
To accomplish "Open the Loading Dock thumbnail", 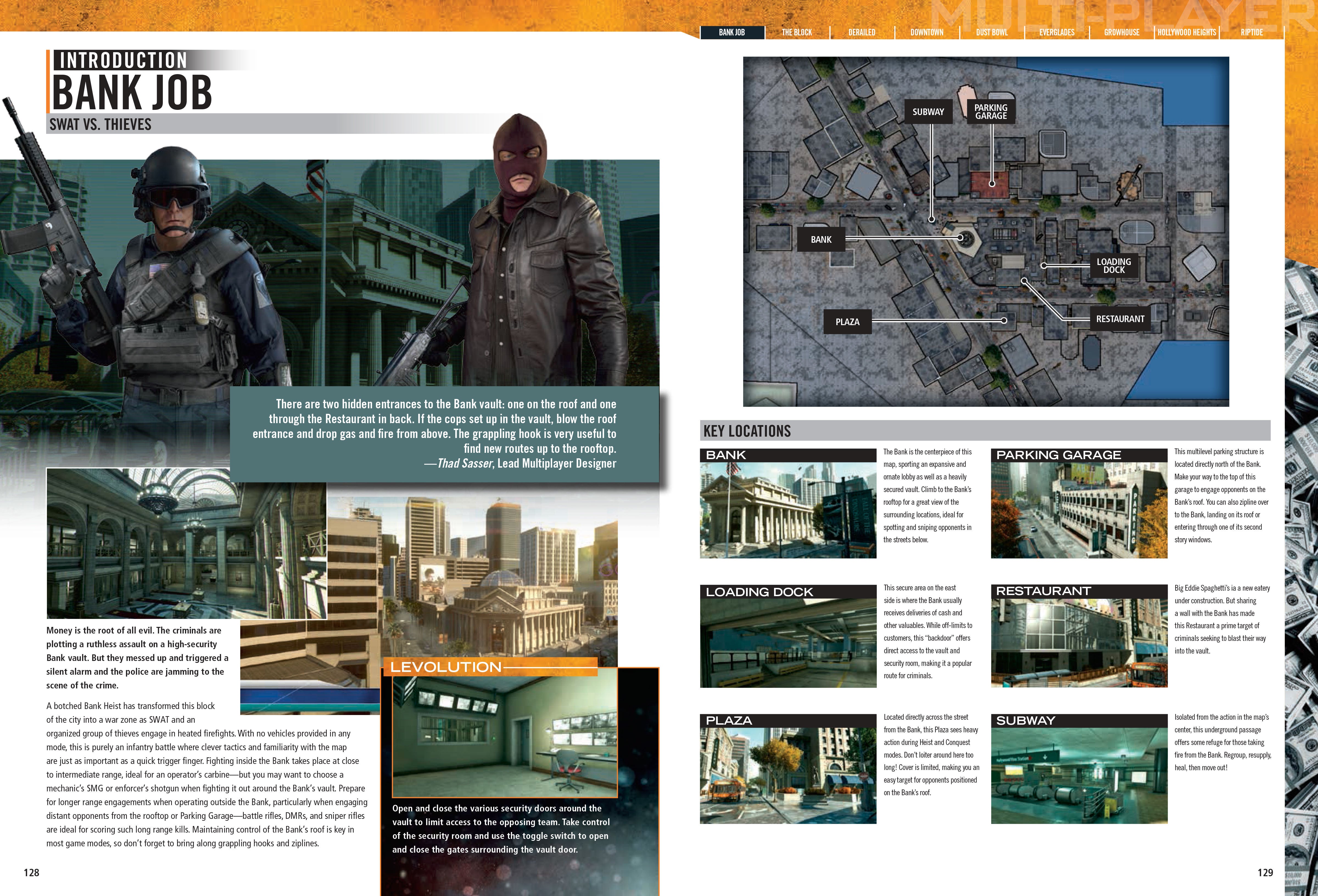I will pos(788,643).
